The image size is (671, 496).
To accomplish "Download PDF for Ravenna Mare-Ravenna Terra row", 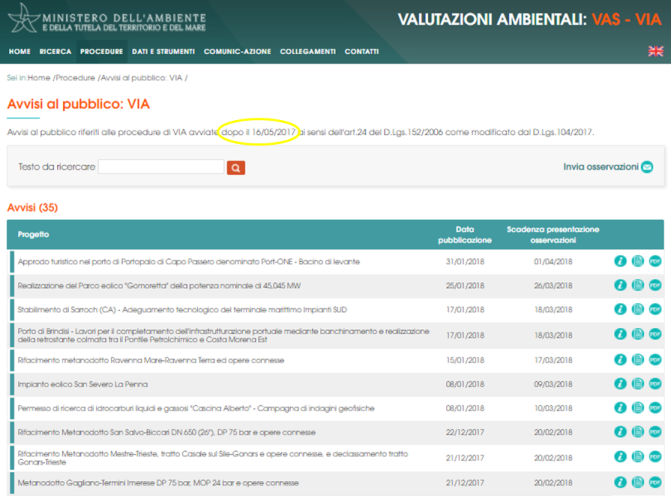I will point(655,360).
